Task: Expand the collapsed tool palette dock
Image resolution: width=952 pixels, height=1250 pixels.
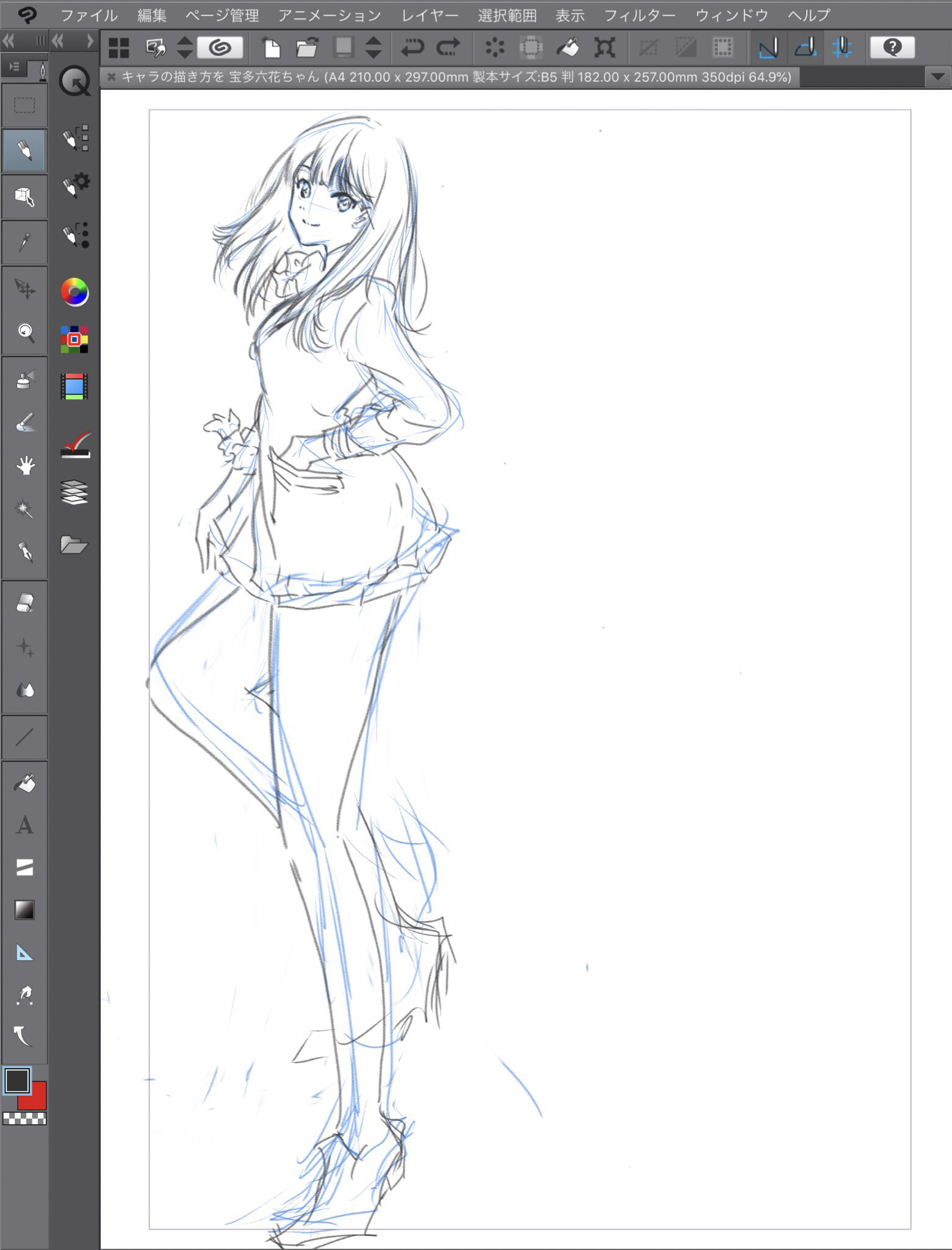Action: [x=9, y=42]
